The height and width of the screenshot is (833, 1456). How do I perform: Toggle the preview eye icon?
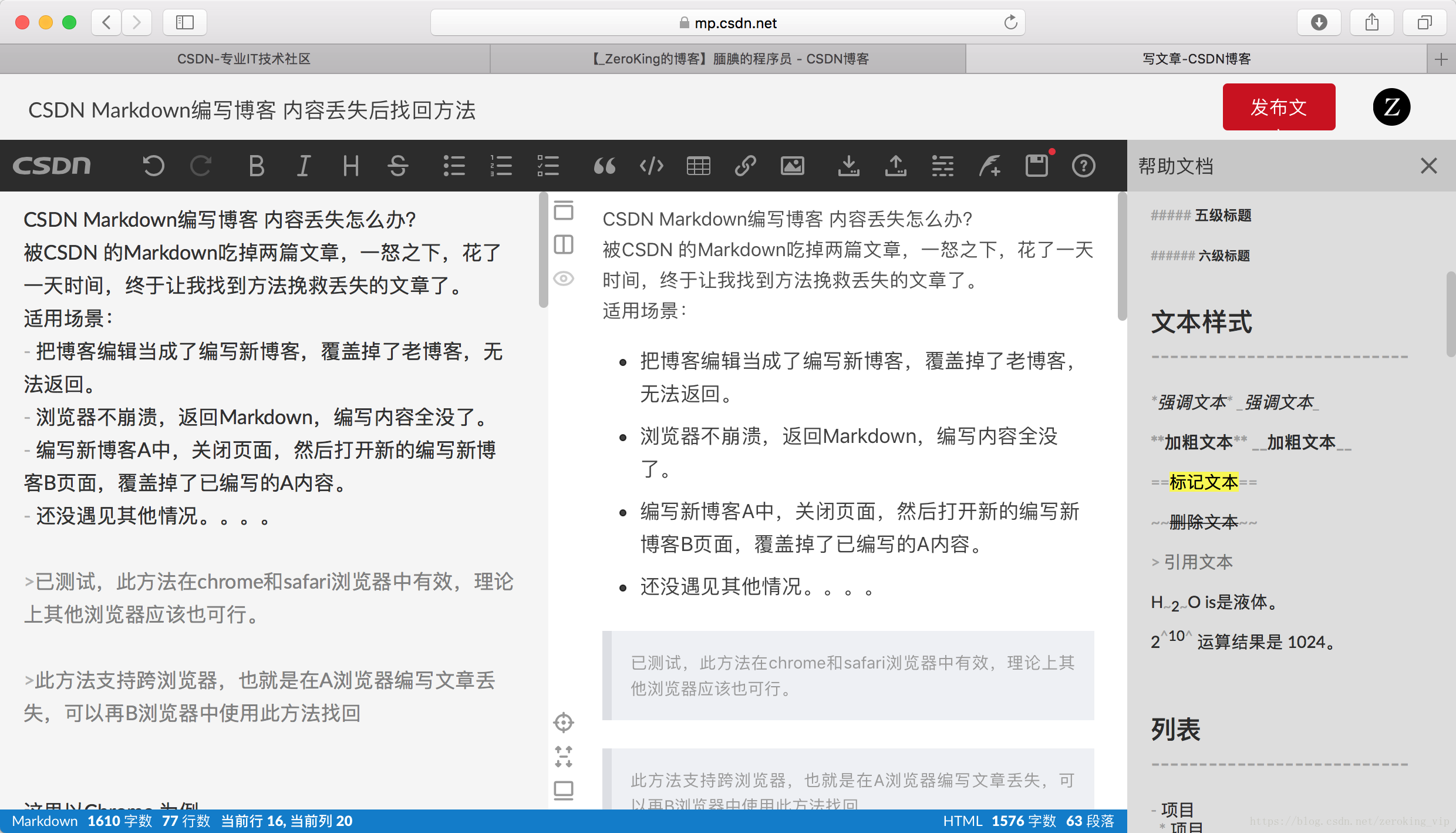coord(564,278)
